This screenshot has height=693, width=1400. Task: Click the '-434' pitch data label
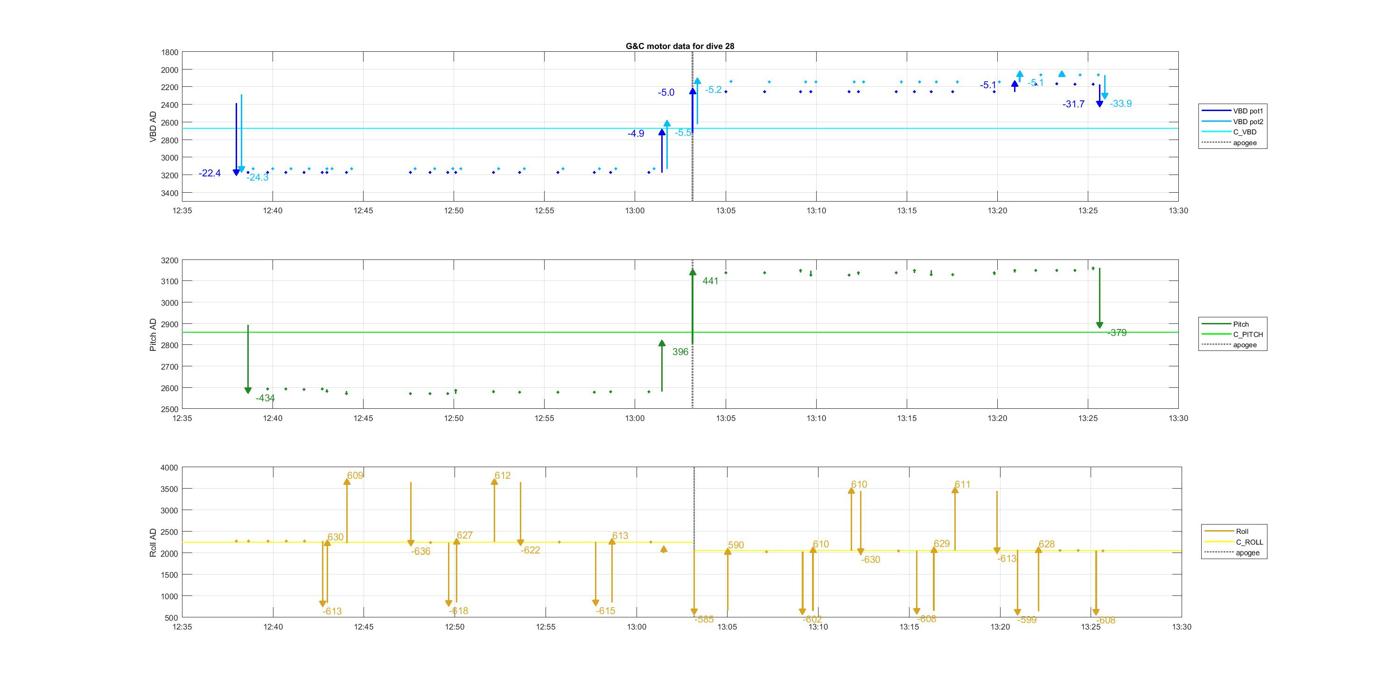[265, 398]
